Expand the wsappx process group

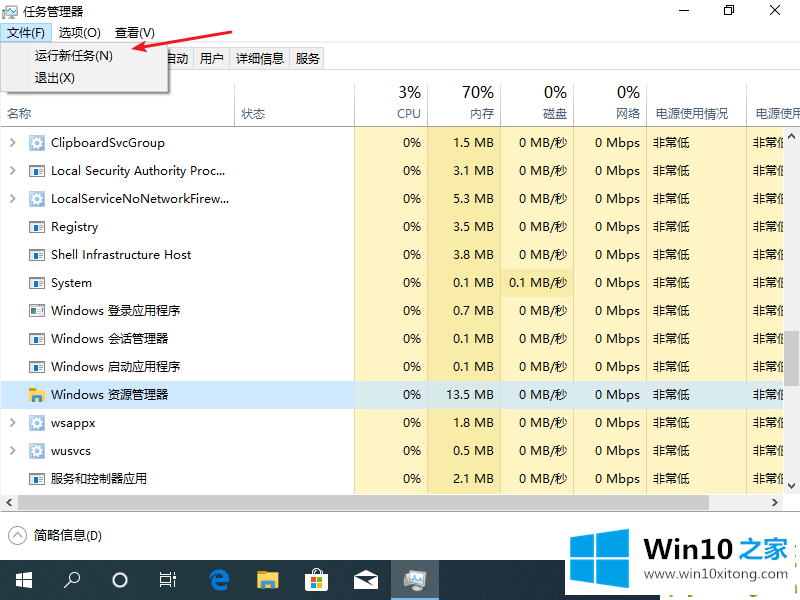click(13, 423)
